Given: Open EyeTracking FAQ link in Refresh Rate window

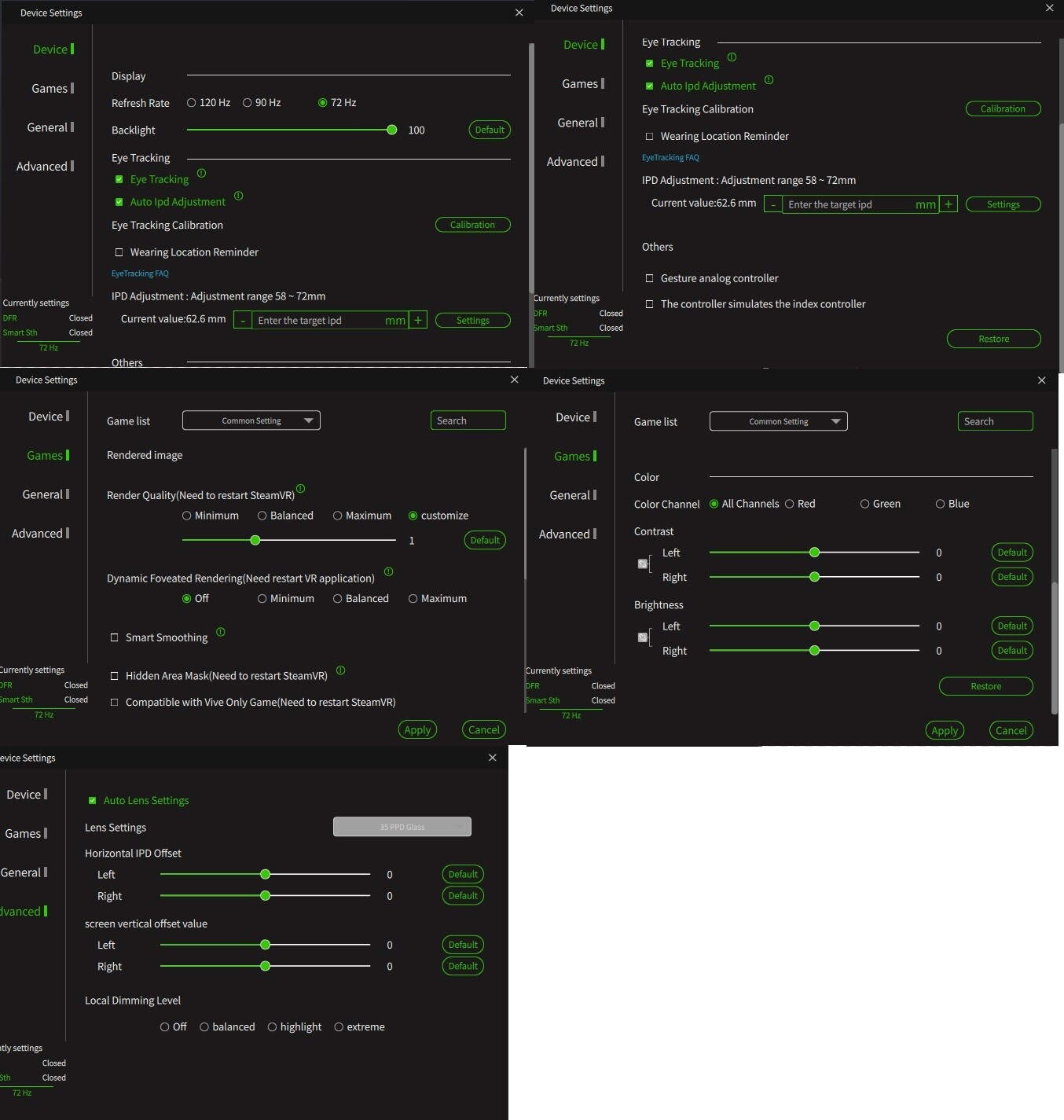Looking at the screenshot, I should coord(140,274).
